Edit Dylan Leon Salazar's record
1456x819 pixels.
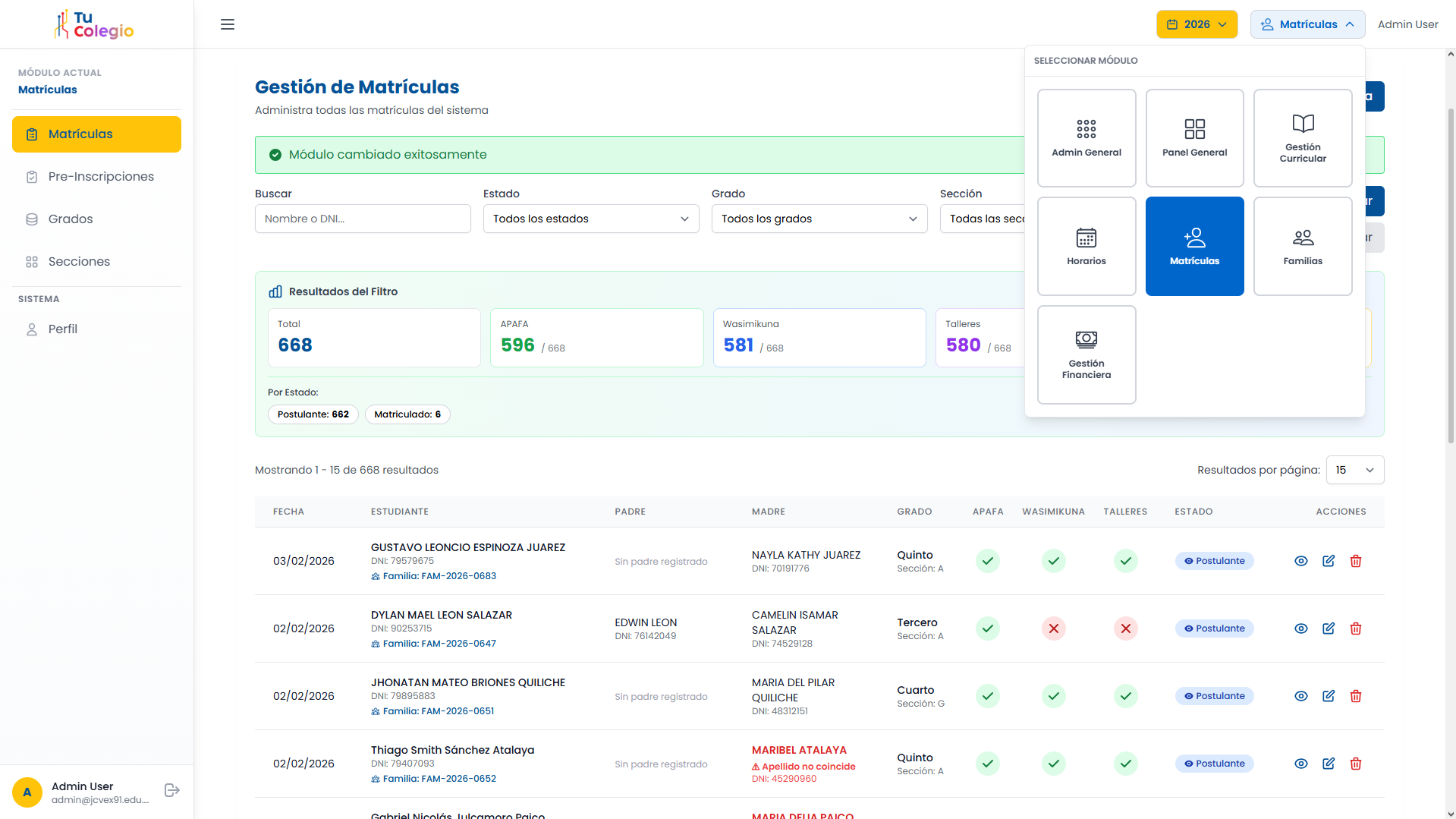pos(1329,628)
